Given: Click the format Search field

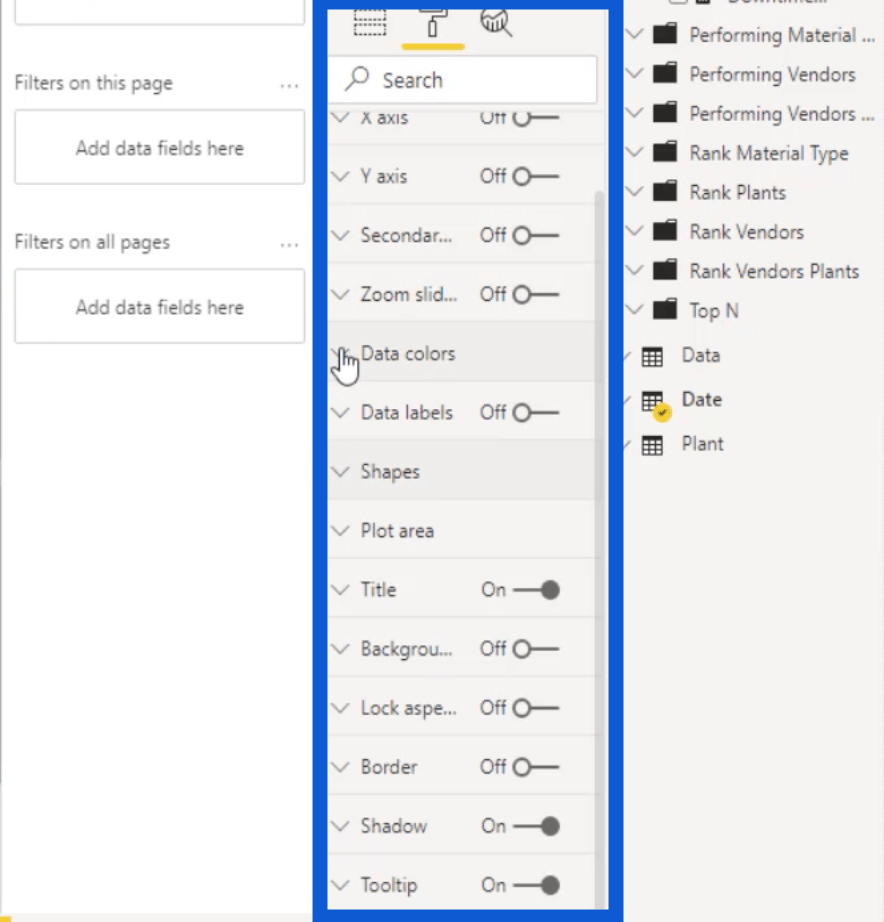Looking at the screenshot, I should point(462,80).
